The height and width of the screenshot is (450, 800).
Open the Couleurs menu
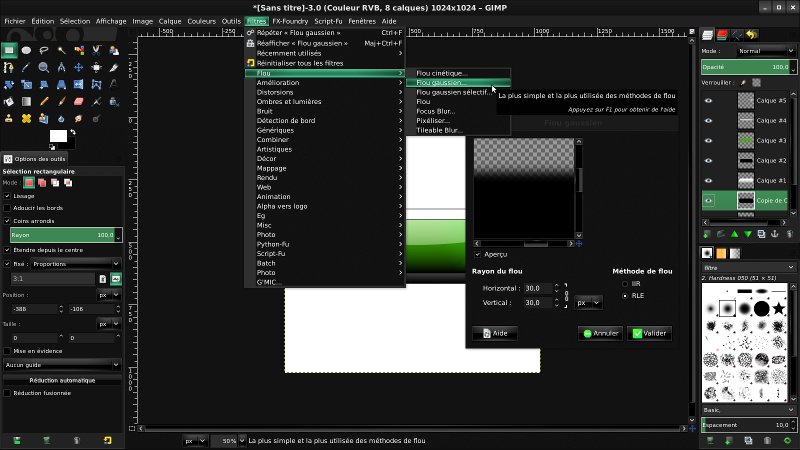(202, 21)
